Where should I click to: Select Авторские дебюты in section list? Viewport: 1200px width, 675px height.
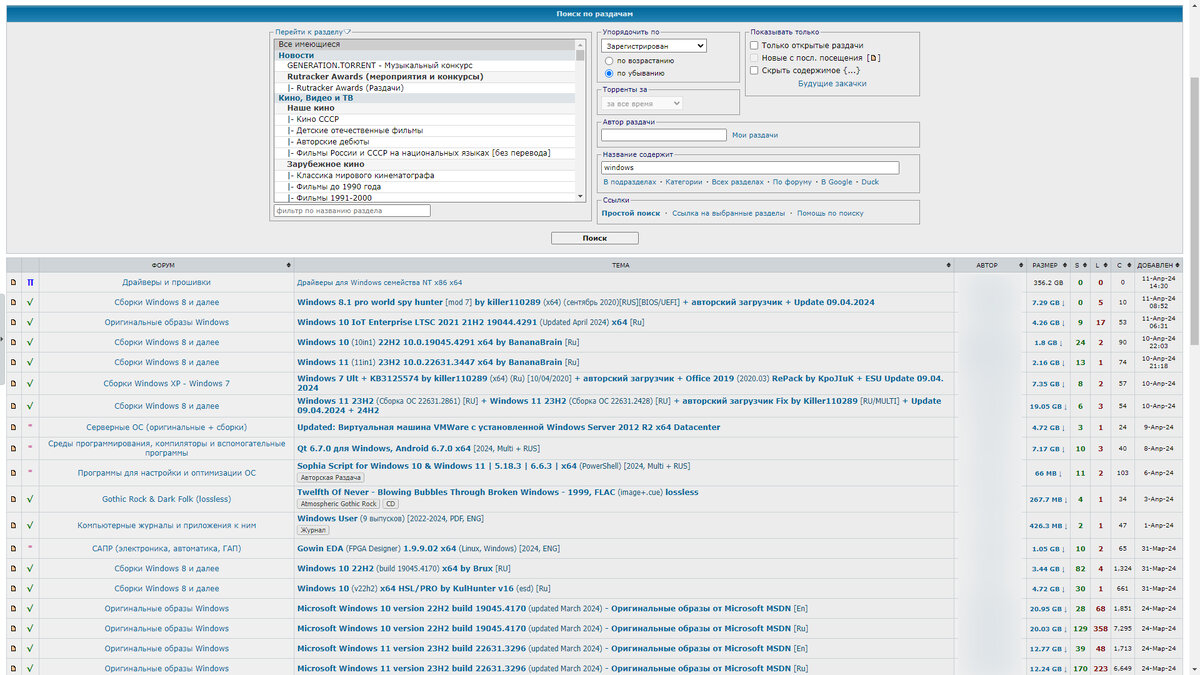pyautogui.click(x=425, y=142)
